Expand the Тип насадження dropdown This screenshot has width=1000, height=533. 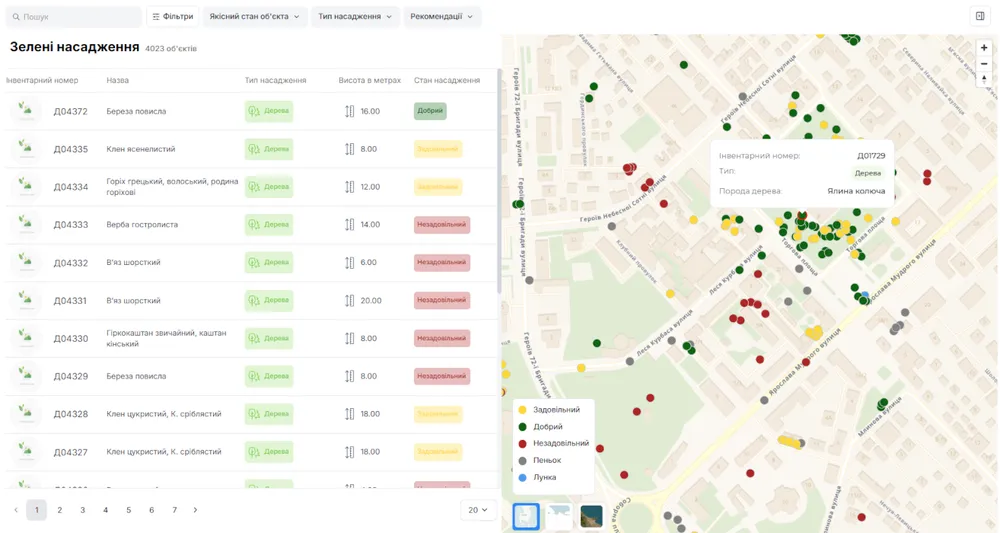coord(355,17)
